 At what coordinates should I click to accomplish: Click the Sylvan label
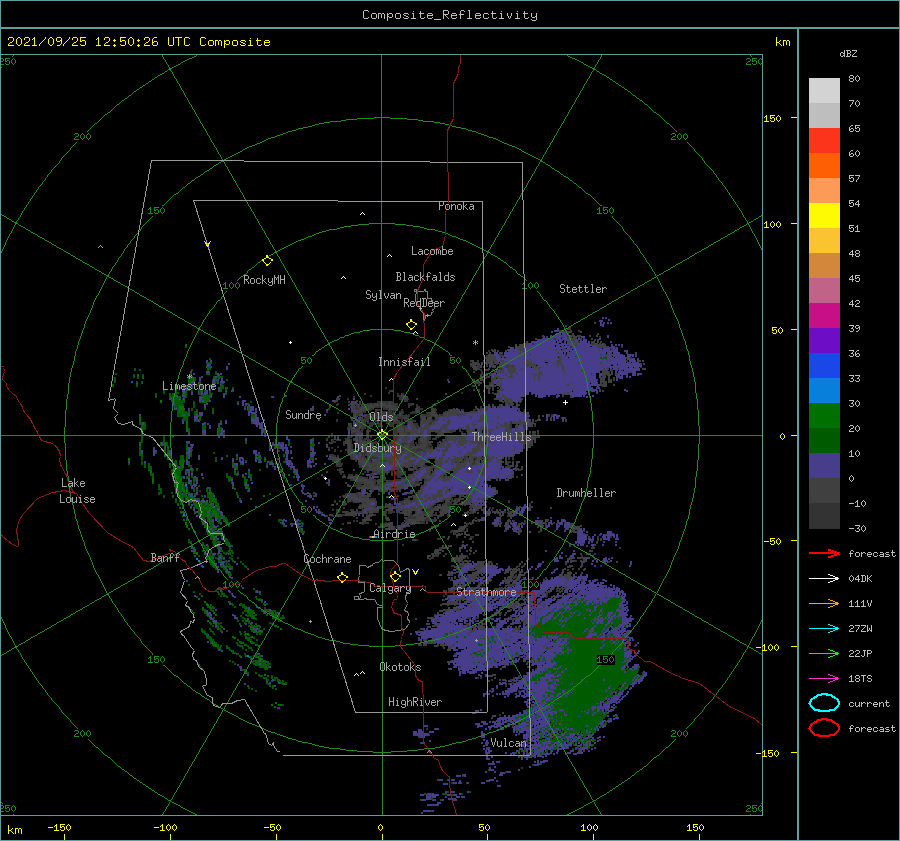[383, 295]
